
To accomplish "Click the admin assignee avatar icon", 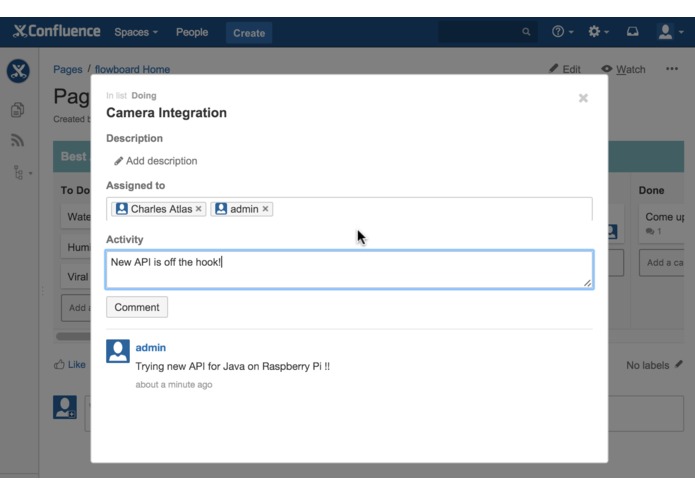I will tap(221, 209).
